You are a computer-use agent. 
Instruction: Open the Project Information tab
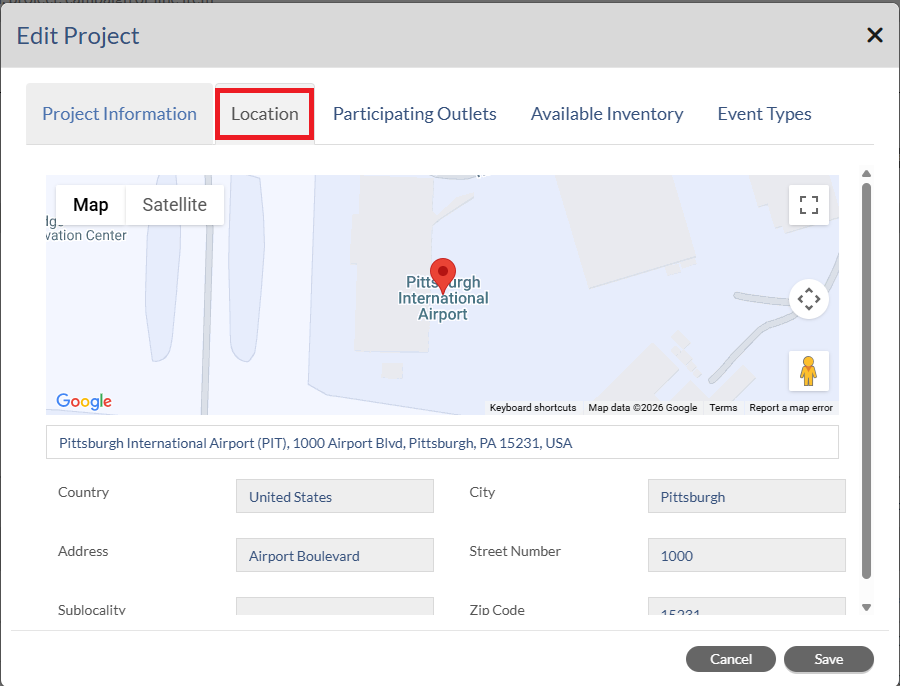pyautogui.click(x=119, y=114)
